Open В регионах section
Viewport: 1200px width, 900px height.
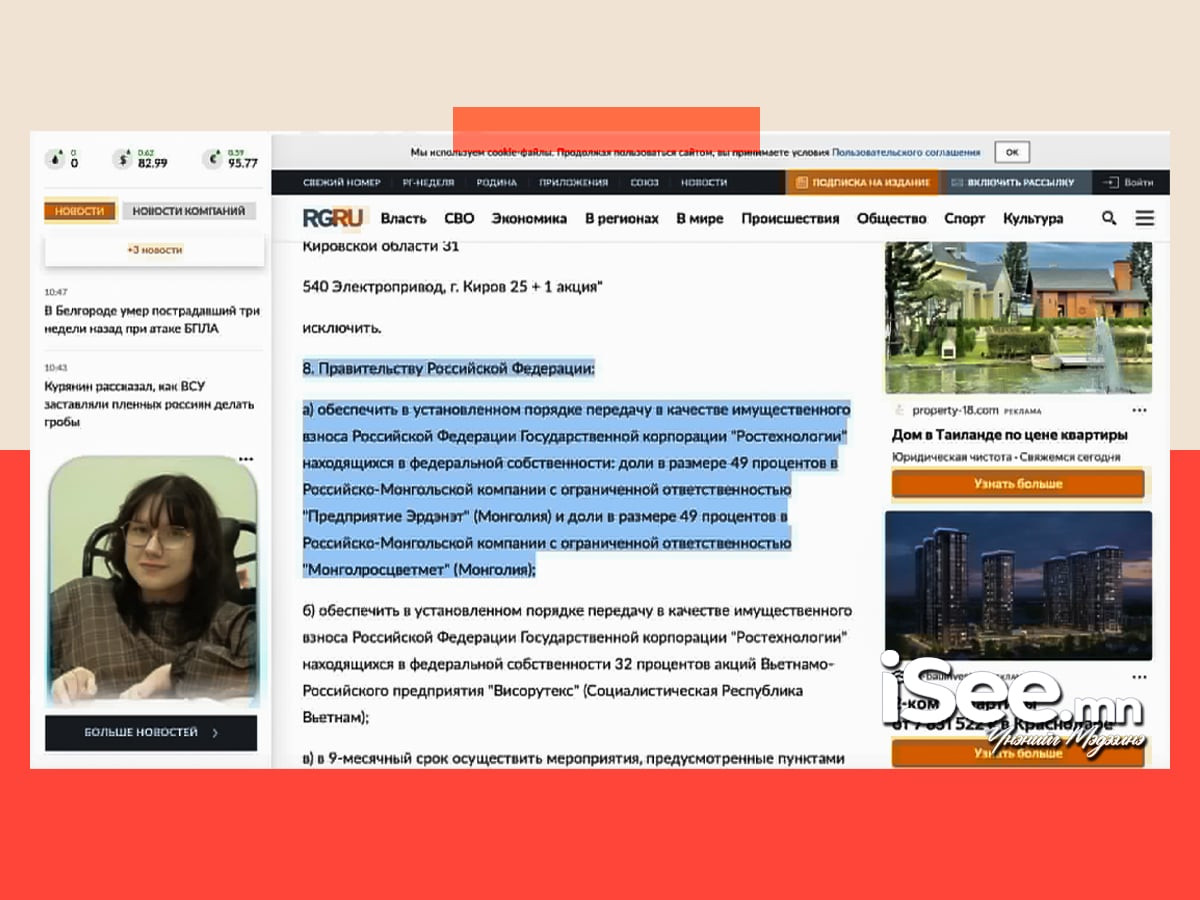point(622,218)
